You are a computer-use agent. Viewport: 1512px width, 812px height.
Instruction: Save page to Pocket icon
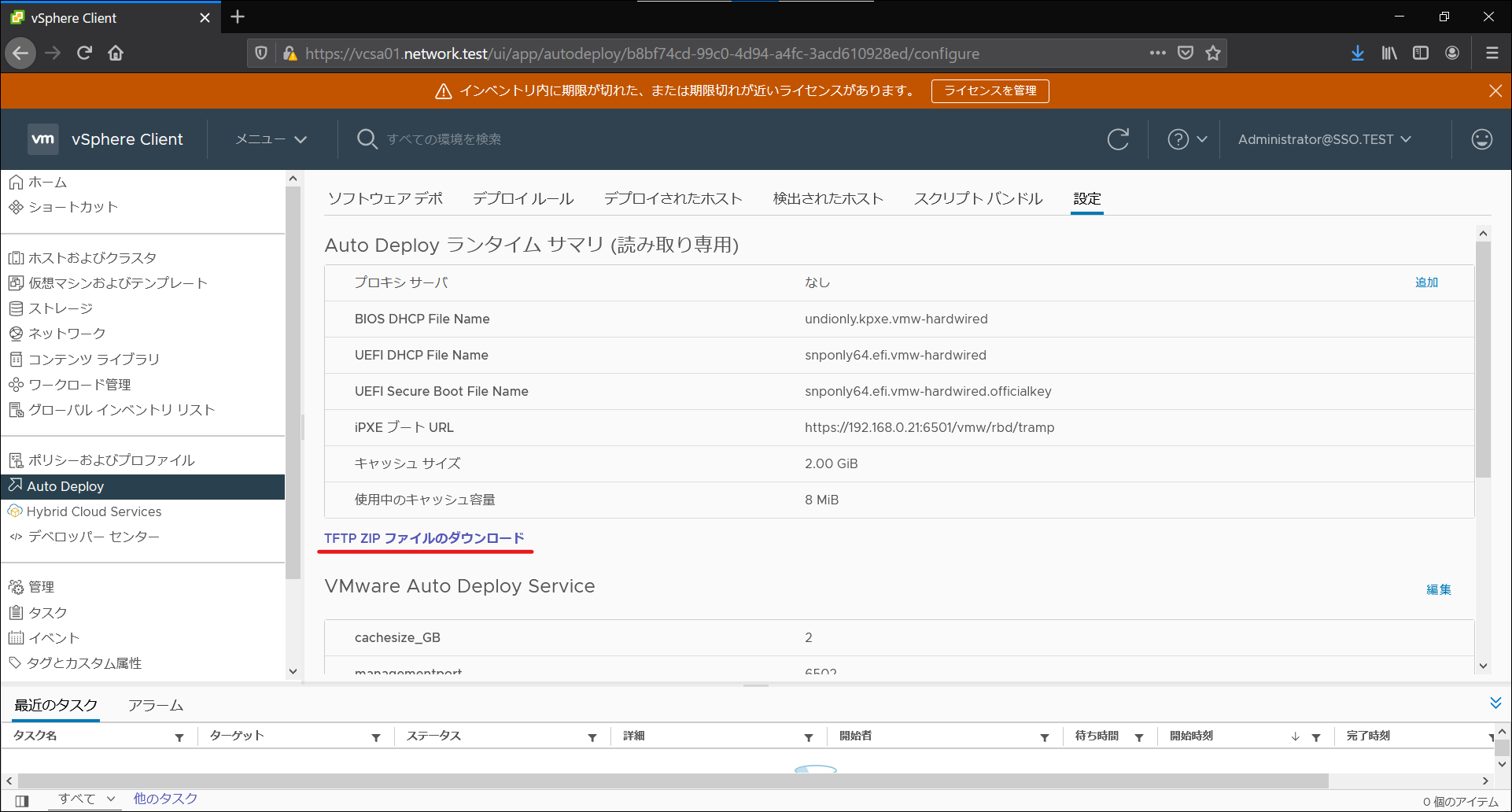(1186, 54)
